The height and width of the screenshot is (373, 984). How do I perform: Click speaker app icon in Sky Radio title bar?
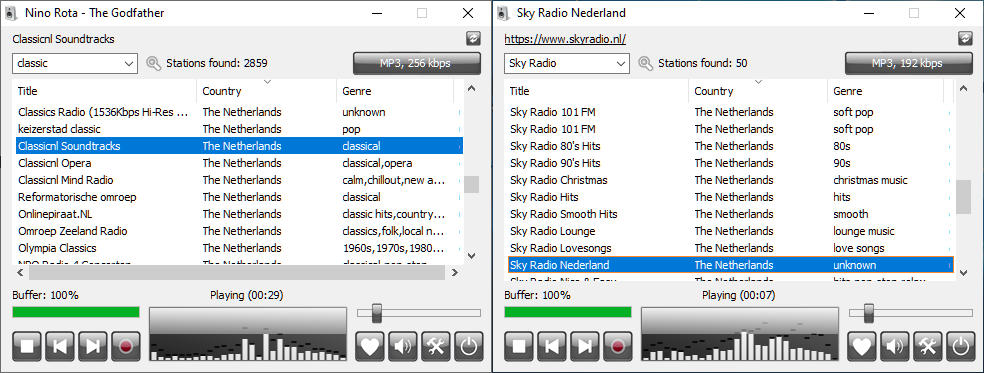point(503,13)
